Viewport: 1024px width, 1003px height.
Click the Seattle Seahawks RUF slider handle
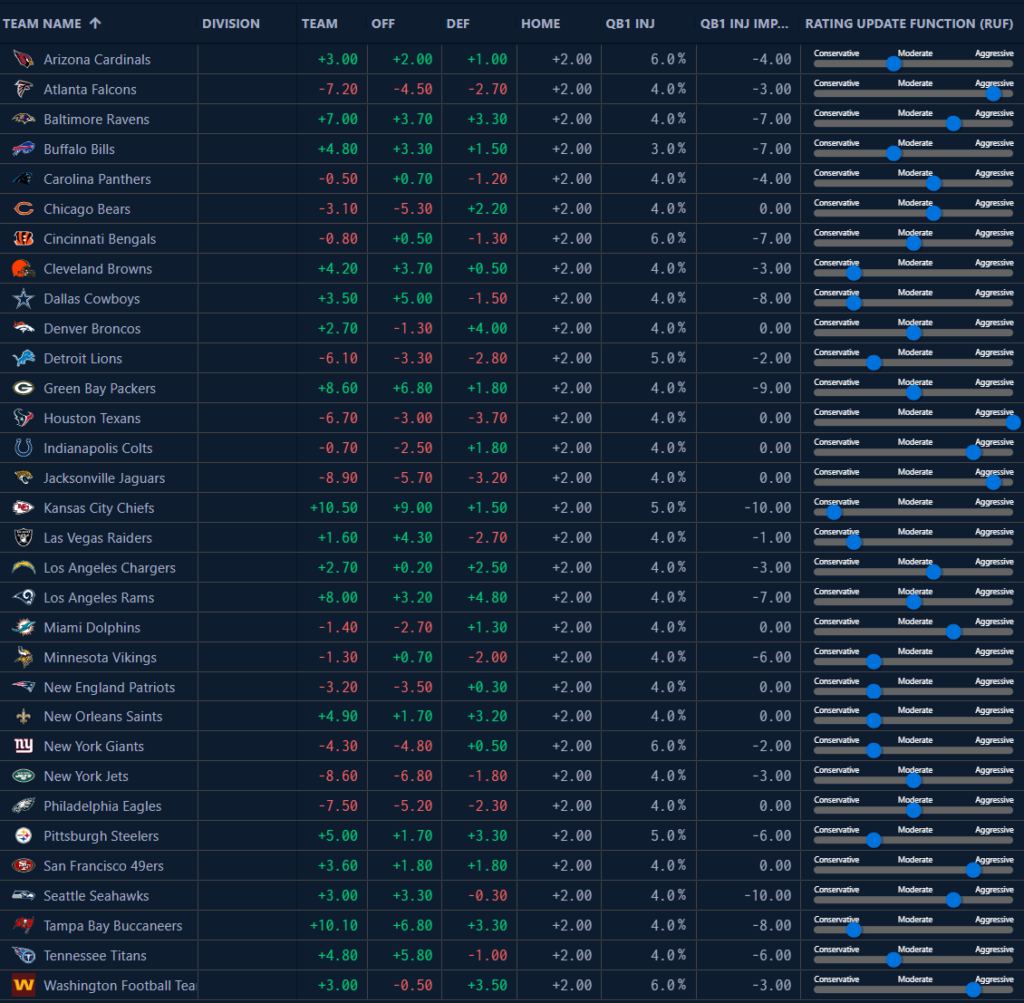(x=953, y=900)
